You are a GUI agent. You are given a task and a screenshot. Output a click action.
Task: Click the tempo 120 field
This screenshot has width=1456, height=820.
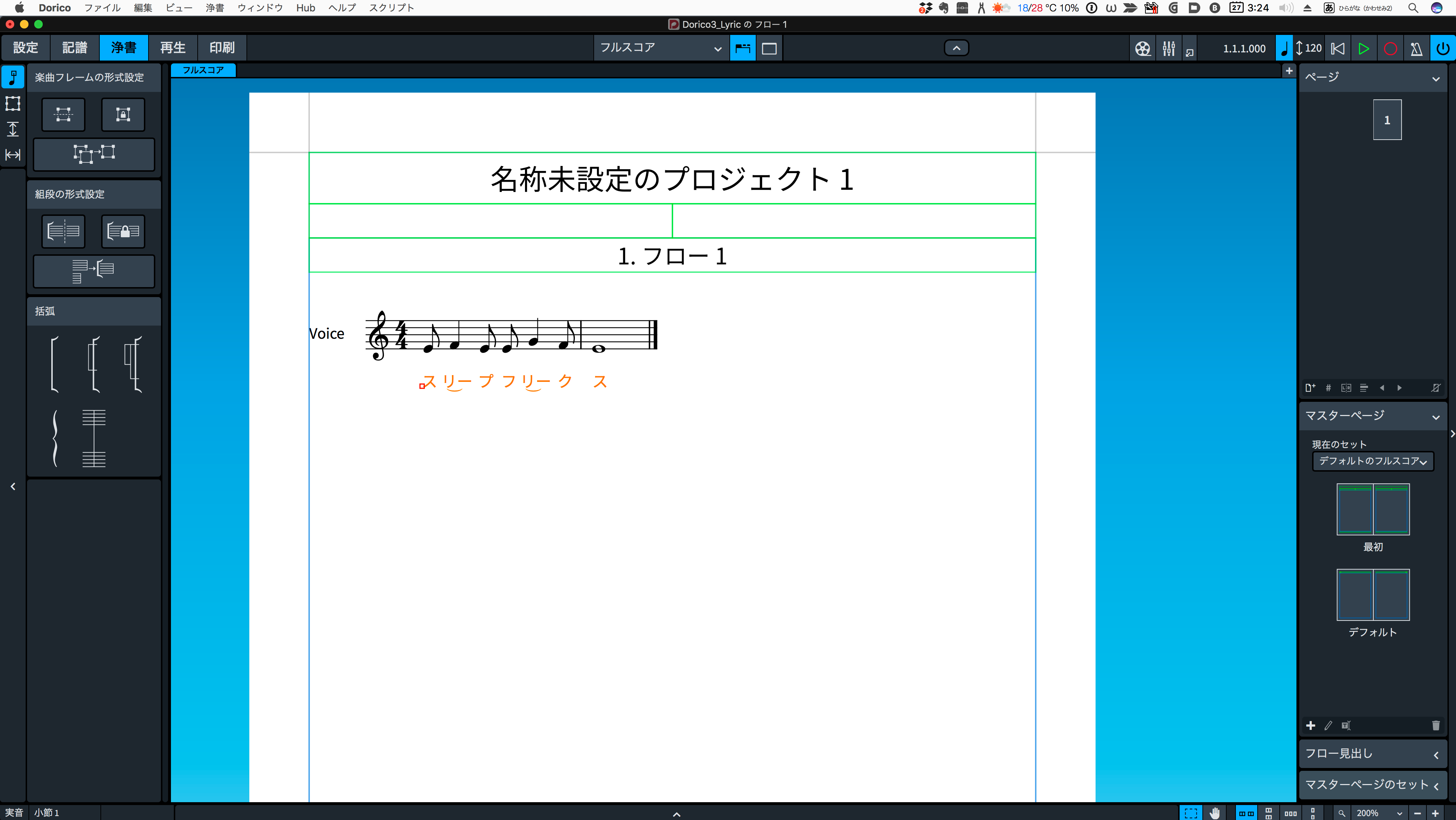[x=1313, y=48]
